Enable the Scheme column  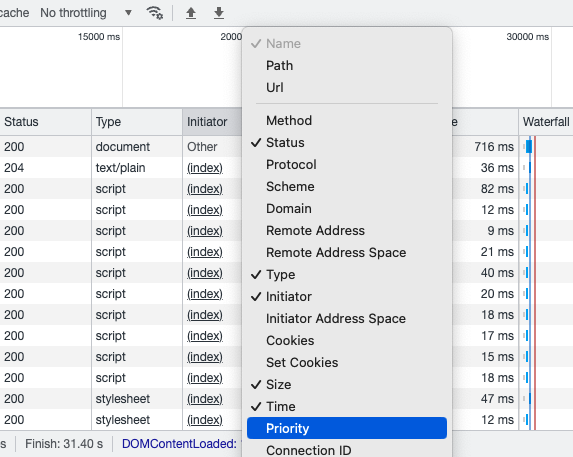click(346, 186)
